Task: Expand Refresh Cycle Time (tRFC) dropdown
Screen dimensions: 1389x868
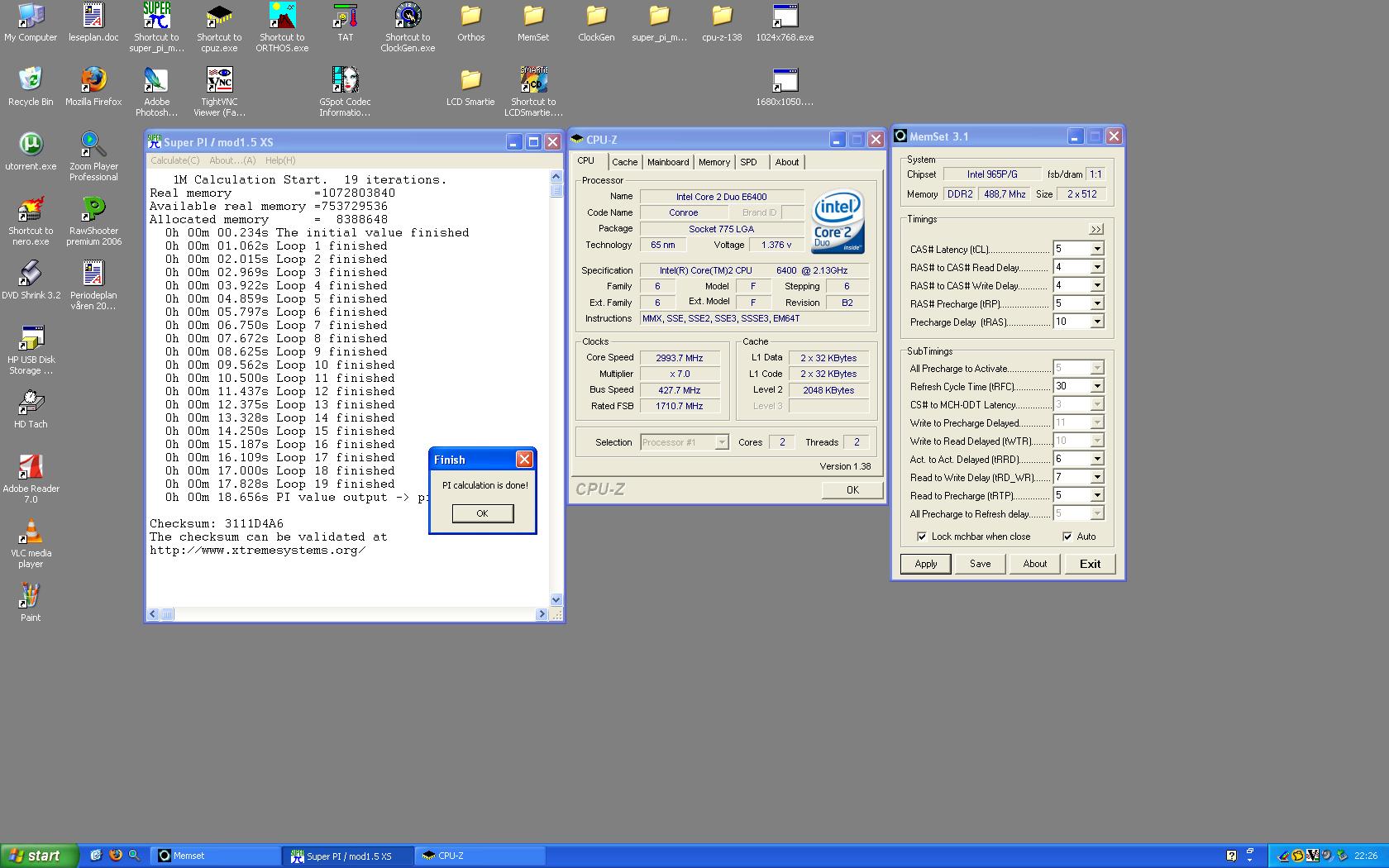Action: click(x=1097, y=386)
